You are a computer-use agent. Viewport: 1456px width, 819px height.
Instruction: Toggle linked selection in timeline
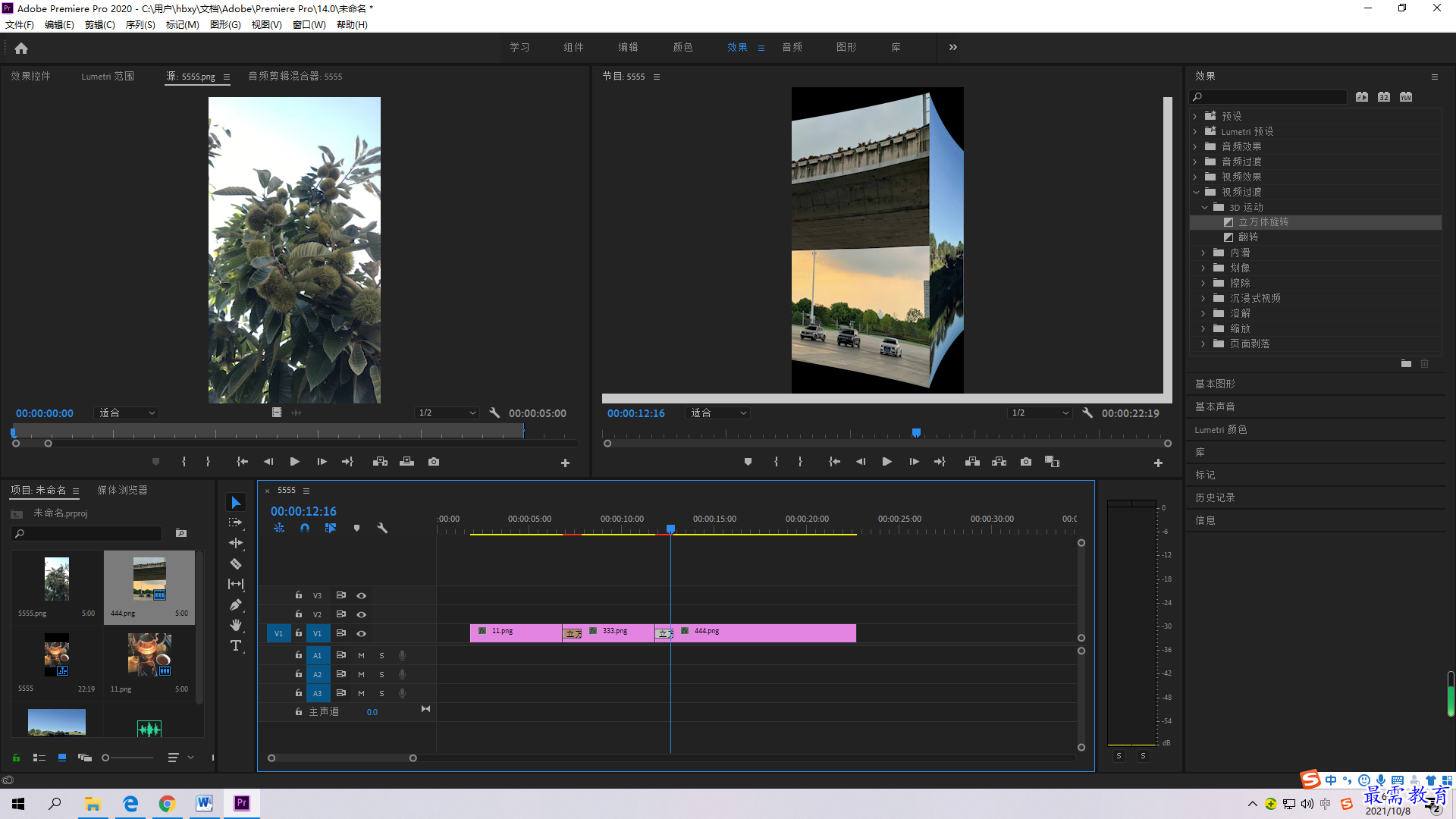(331, 528)
